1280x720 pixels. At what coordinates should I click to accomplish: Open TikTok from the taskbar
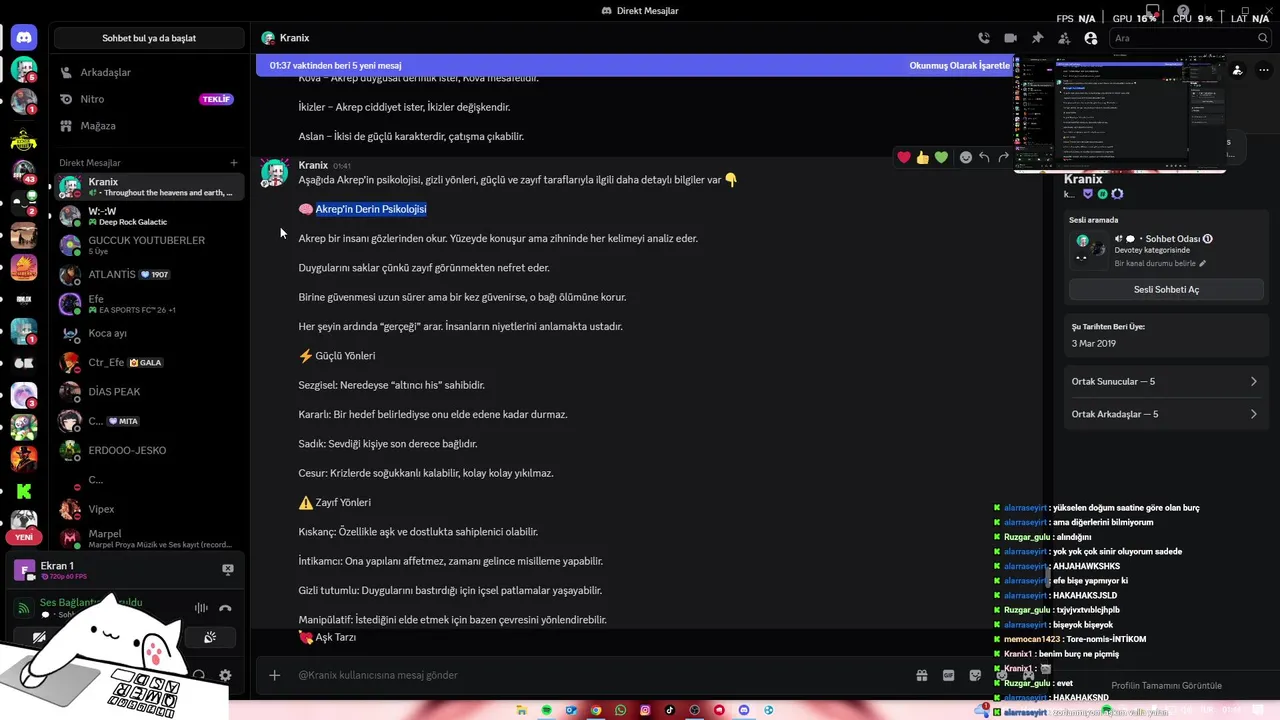tap(670, 710)
